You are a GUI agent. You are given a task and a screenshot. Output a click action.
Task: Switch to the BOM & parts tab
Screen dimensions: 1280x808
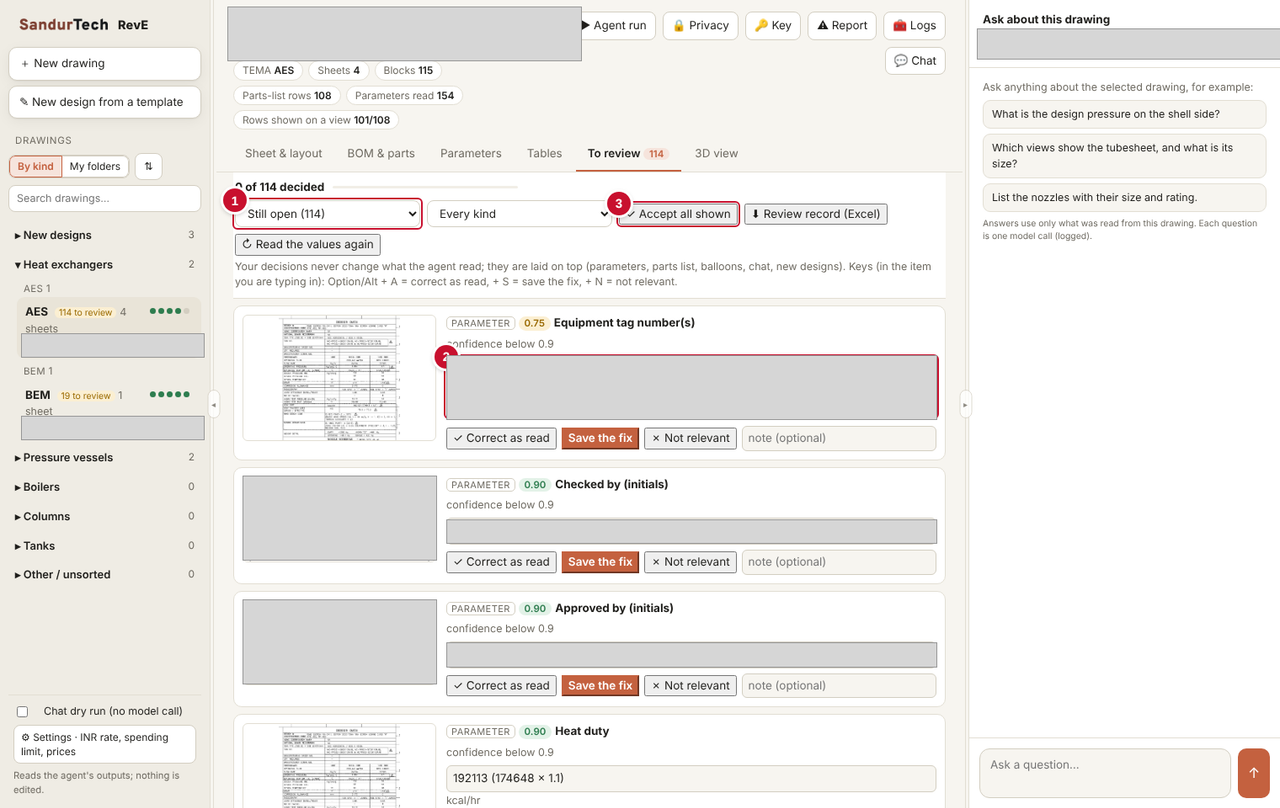[381, 154]
